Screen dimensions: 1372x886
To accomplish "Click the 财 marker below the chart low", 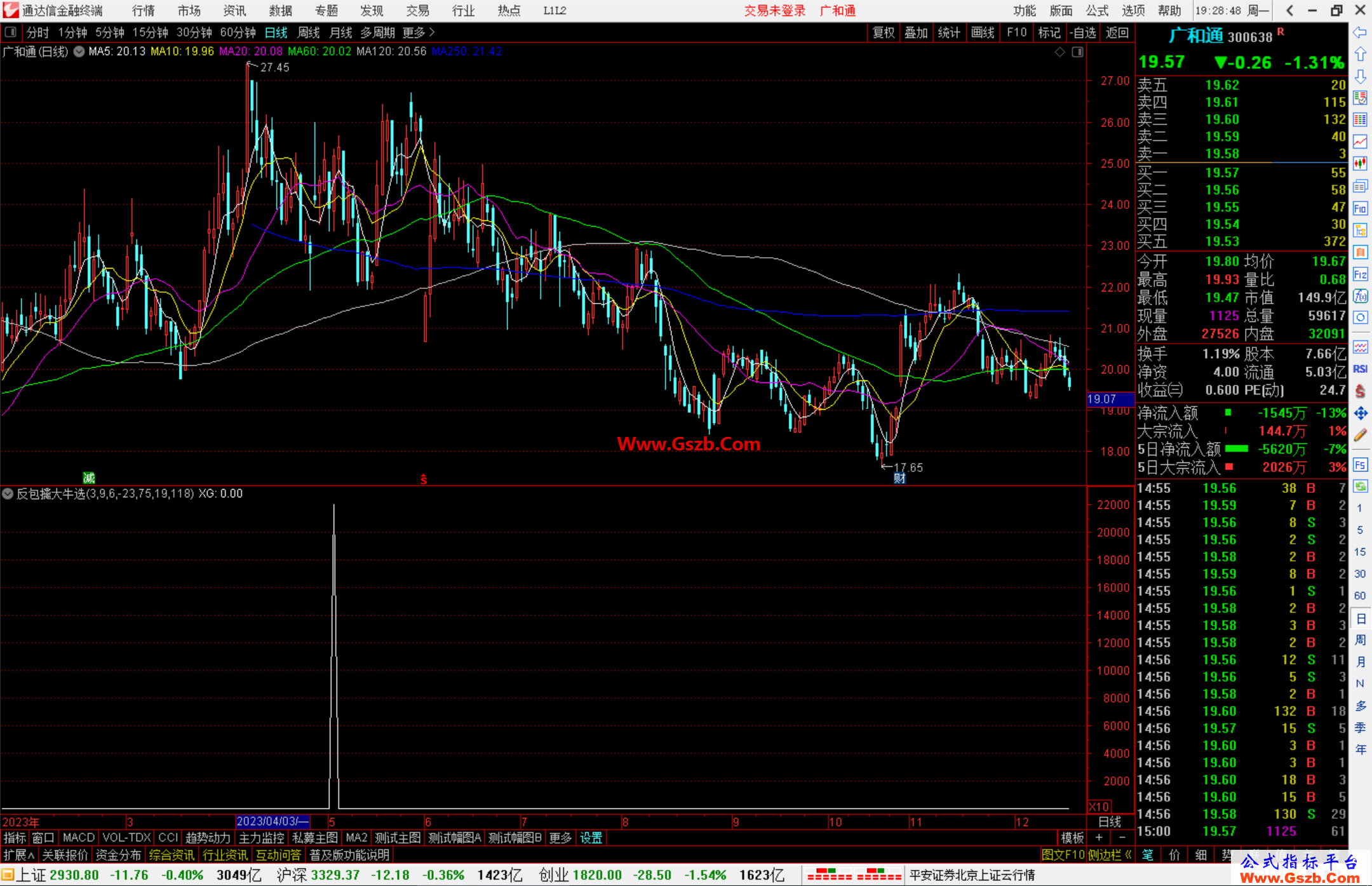I will click(x=899, y=478).
